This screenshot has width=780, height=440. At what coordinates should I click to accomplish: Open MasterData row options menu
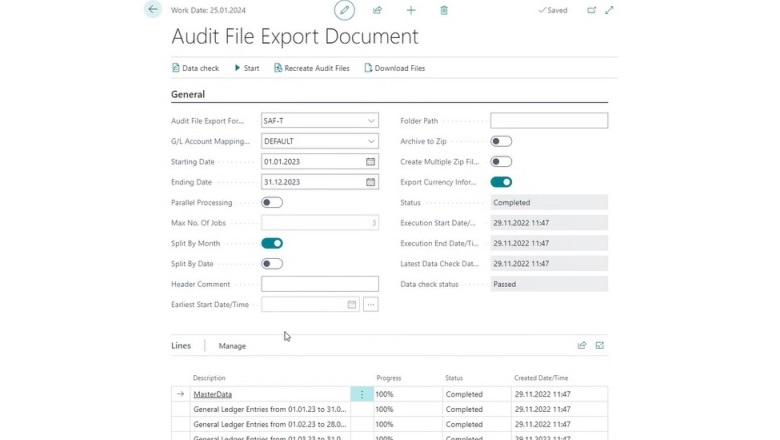coord(362,394)
